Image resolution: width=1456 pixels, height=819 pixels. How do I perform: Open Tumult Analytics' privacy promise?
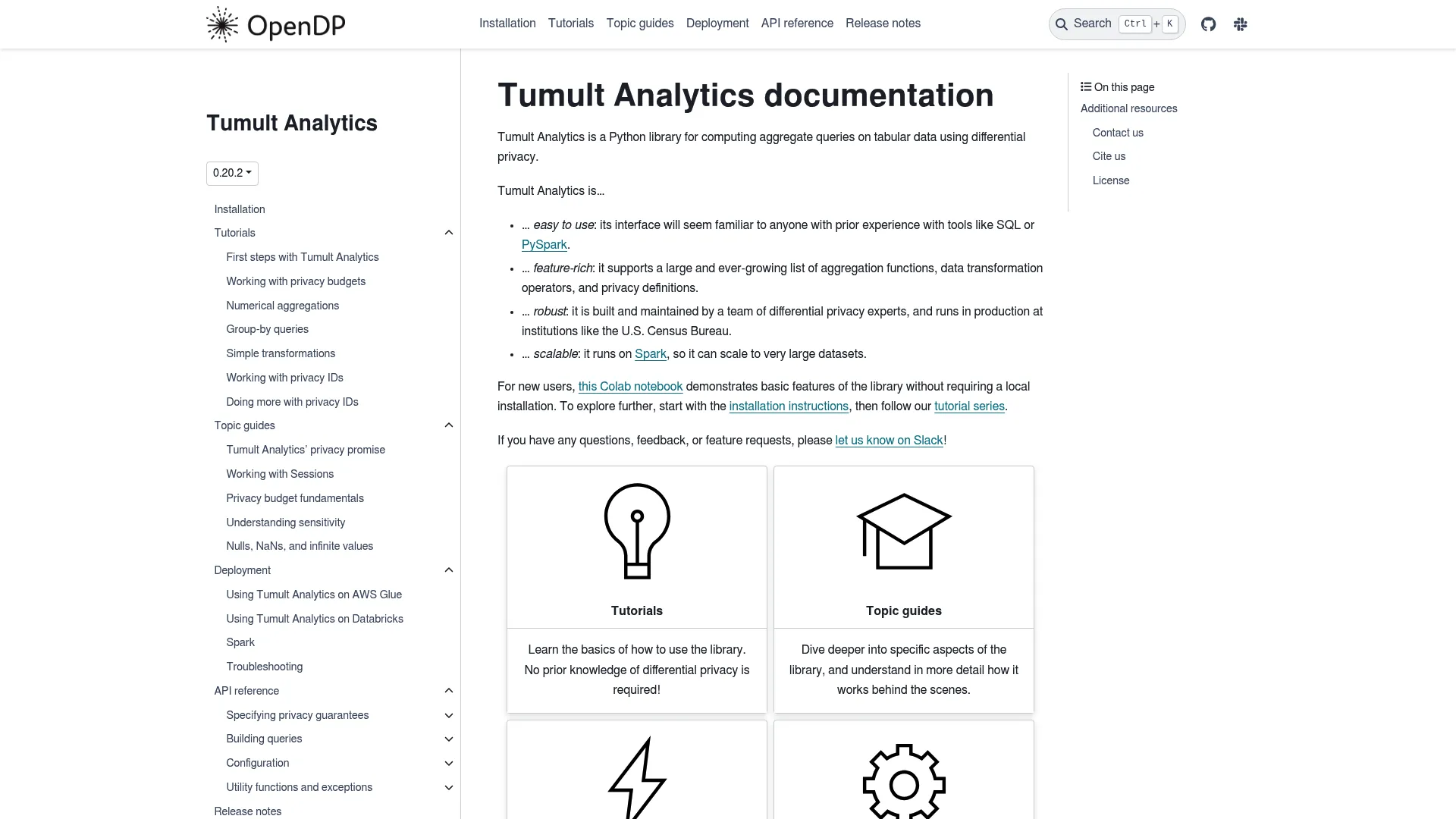pyautogui.click(x=306, y=450)
